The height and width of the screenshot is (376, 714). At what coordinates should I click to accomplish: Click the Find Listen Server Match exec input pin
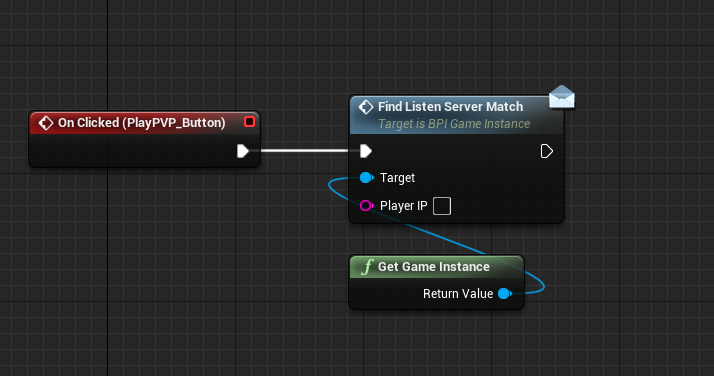pyautogui.click(x=366, y=151)
